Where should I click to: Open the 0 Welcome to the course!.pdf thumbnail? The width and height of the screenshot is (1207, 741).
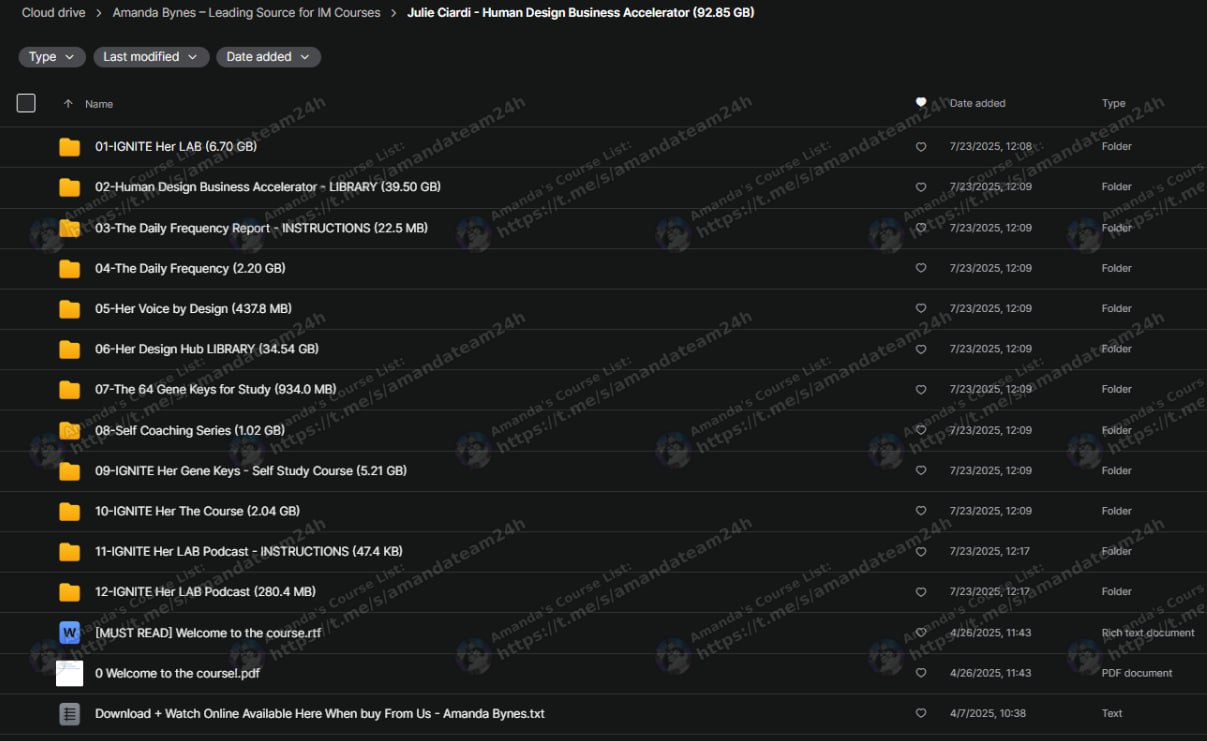69,673
